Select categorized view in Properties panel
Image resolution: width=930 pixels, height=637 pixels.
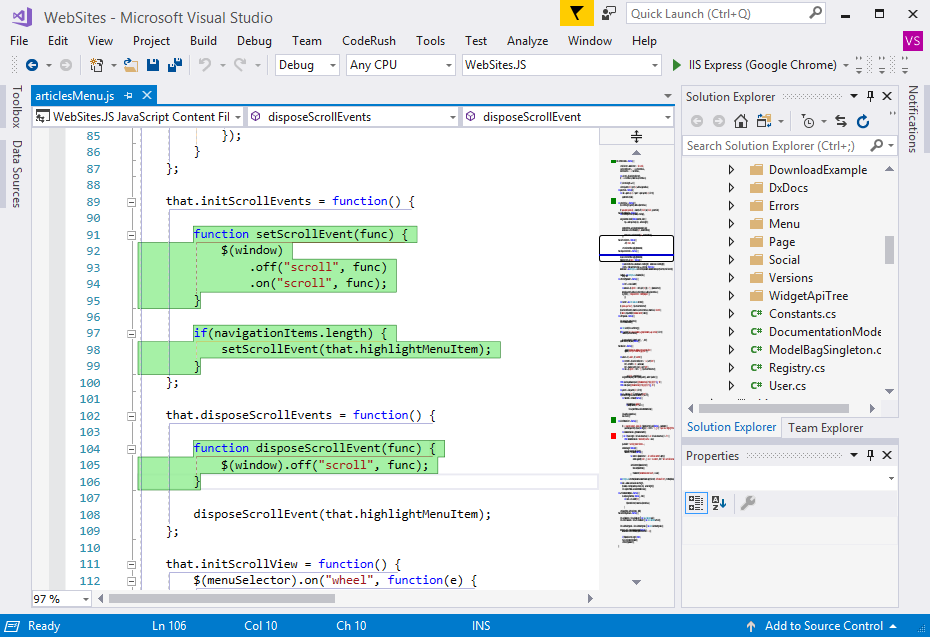tap(694, 503)
